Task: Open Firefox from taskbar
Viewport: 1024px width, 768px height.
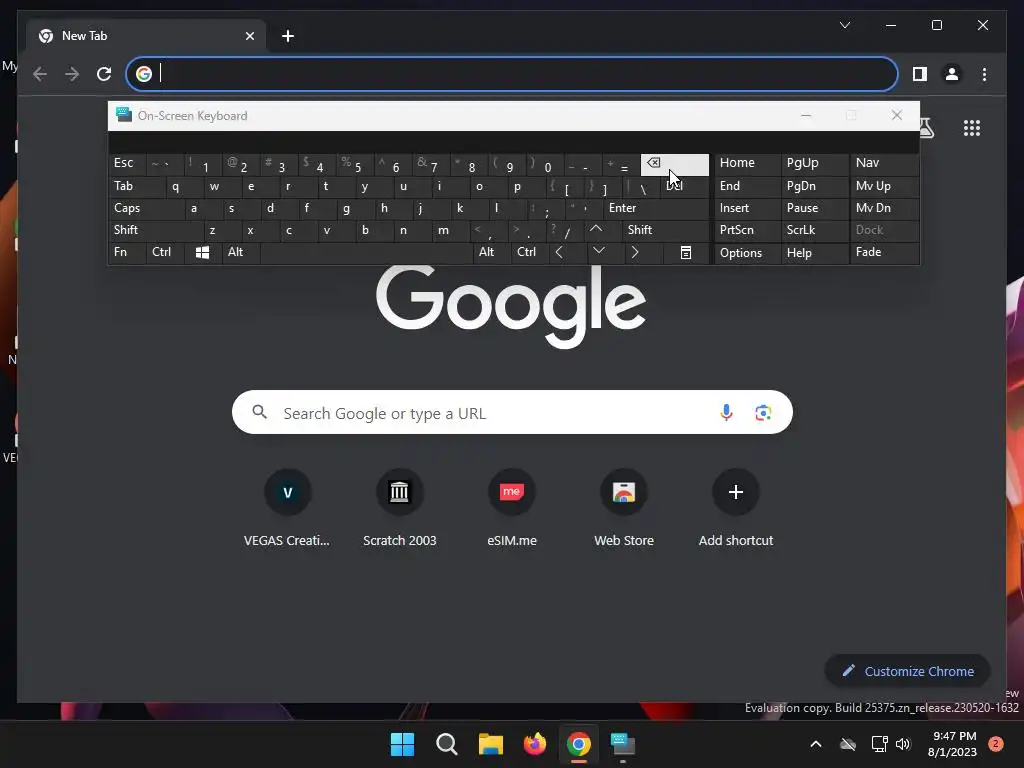Action: pos(535,744)
